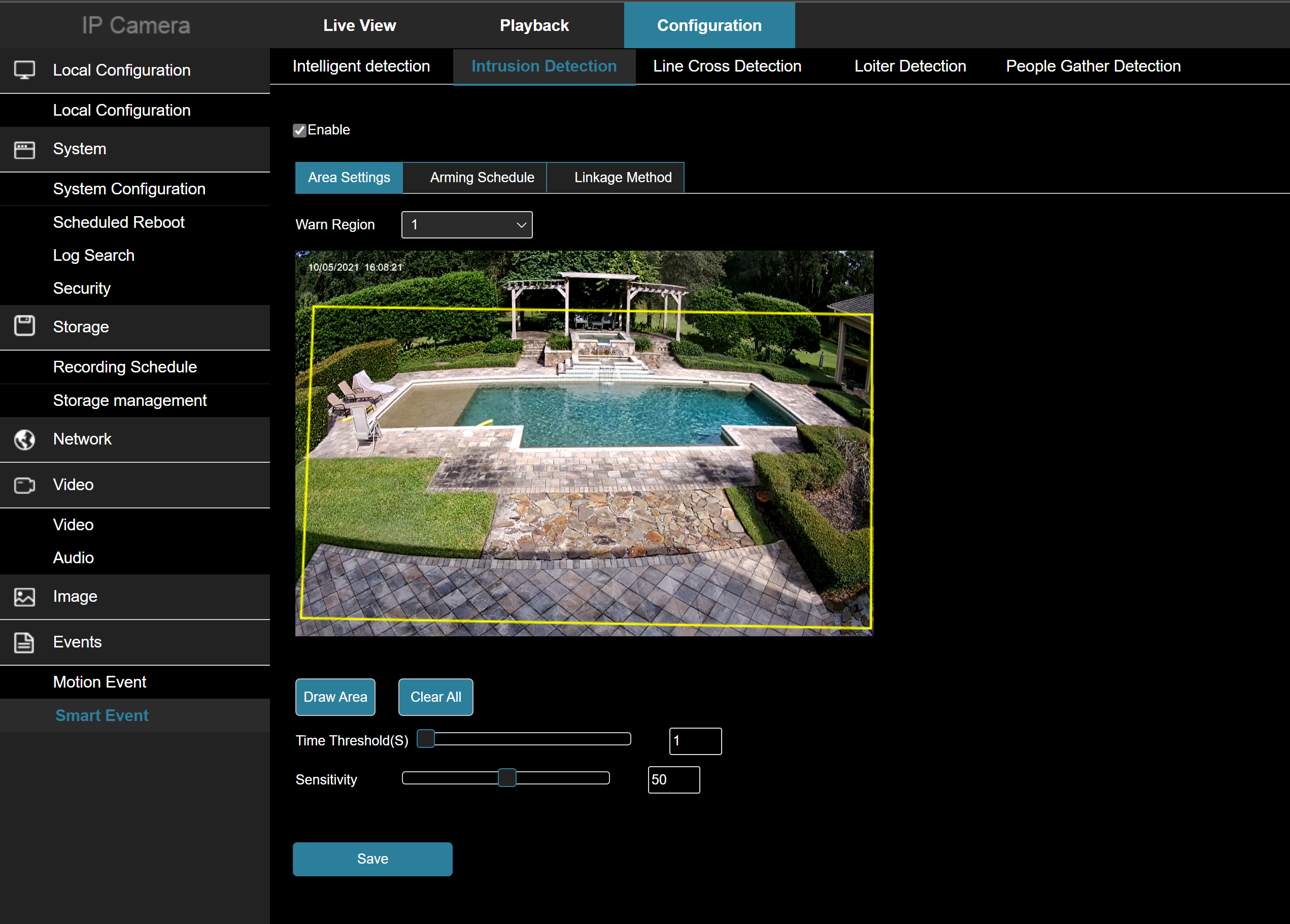Enable Intrusion Detection checkbox

click(x=300, y=130)
